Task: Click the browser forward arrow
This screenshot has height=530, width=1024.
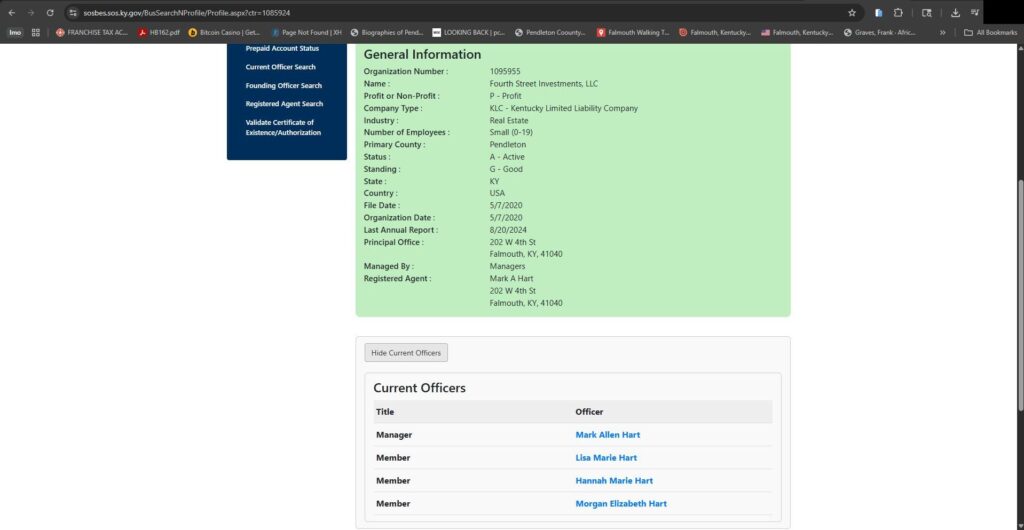Action: click(31, 12)
